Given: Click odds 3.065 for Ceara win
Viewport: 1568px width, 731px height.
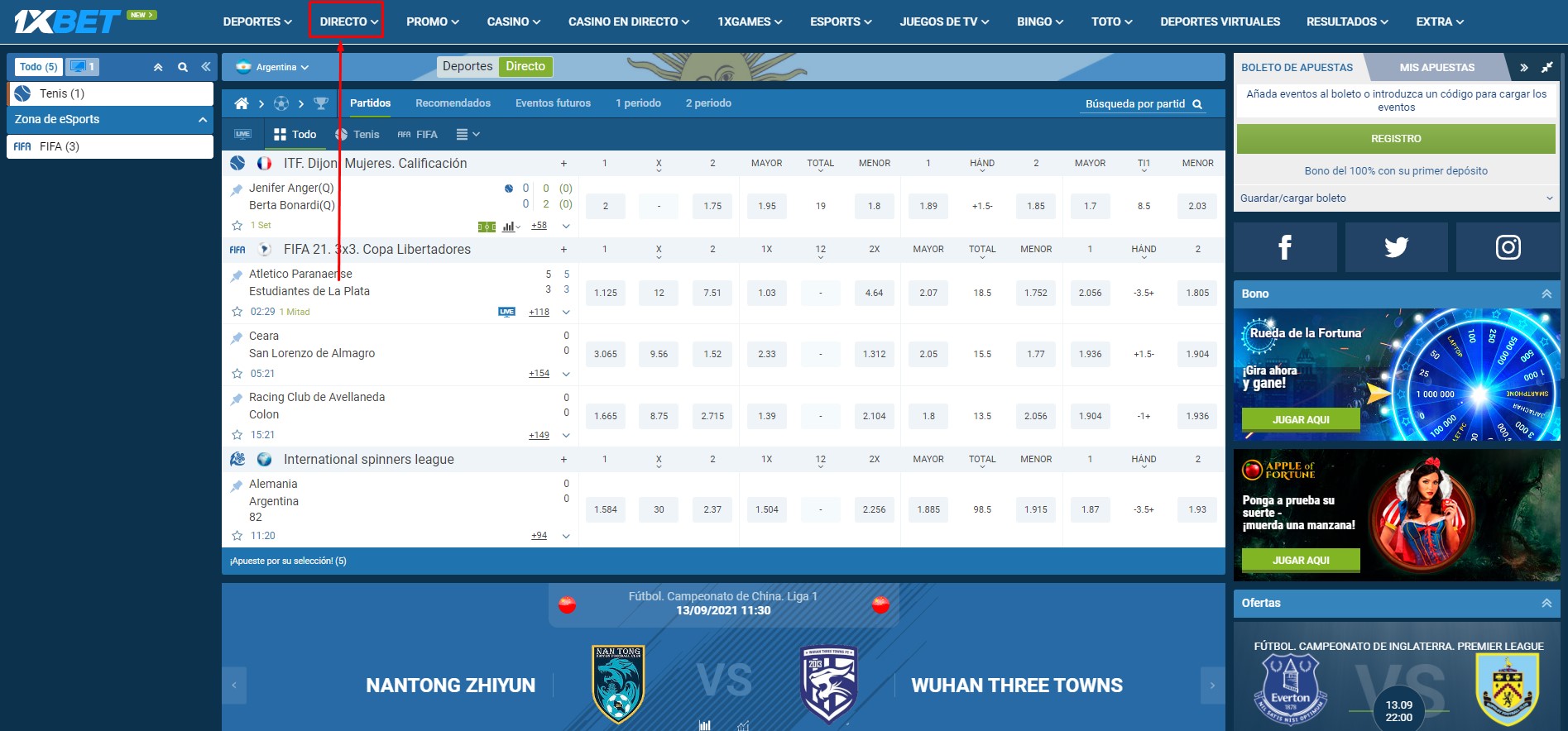Looking at the screenshot, I should pyautogui.click(x=606, y=354).
